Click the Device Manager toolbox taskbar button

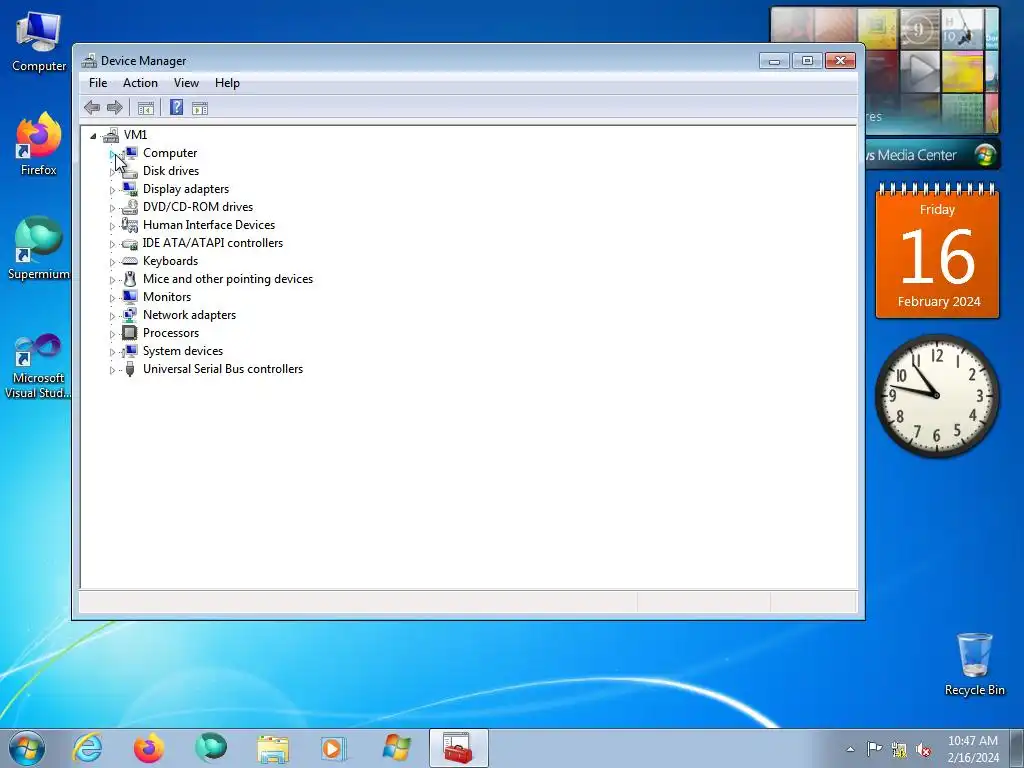(x=458, y=748)
